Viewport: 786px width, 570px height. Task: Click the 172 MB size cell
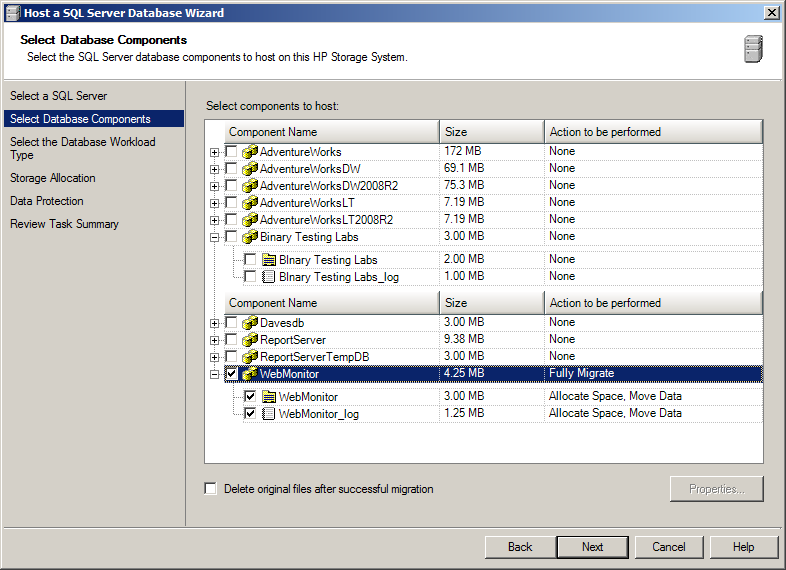pos(492,151)
